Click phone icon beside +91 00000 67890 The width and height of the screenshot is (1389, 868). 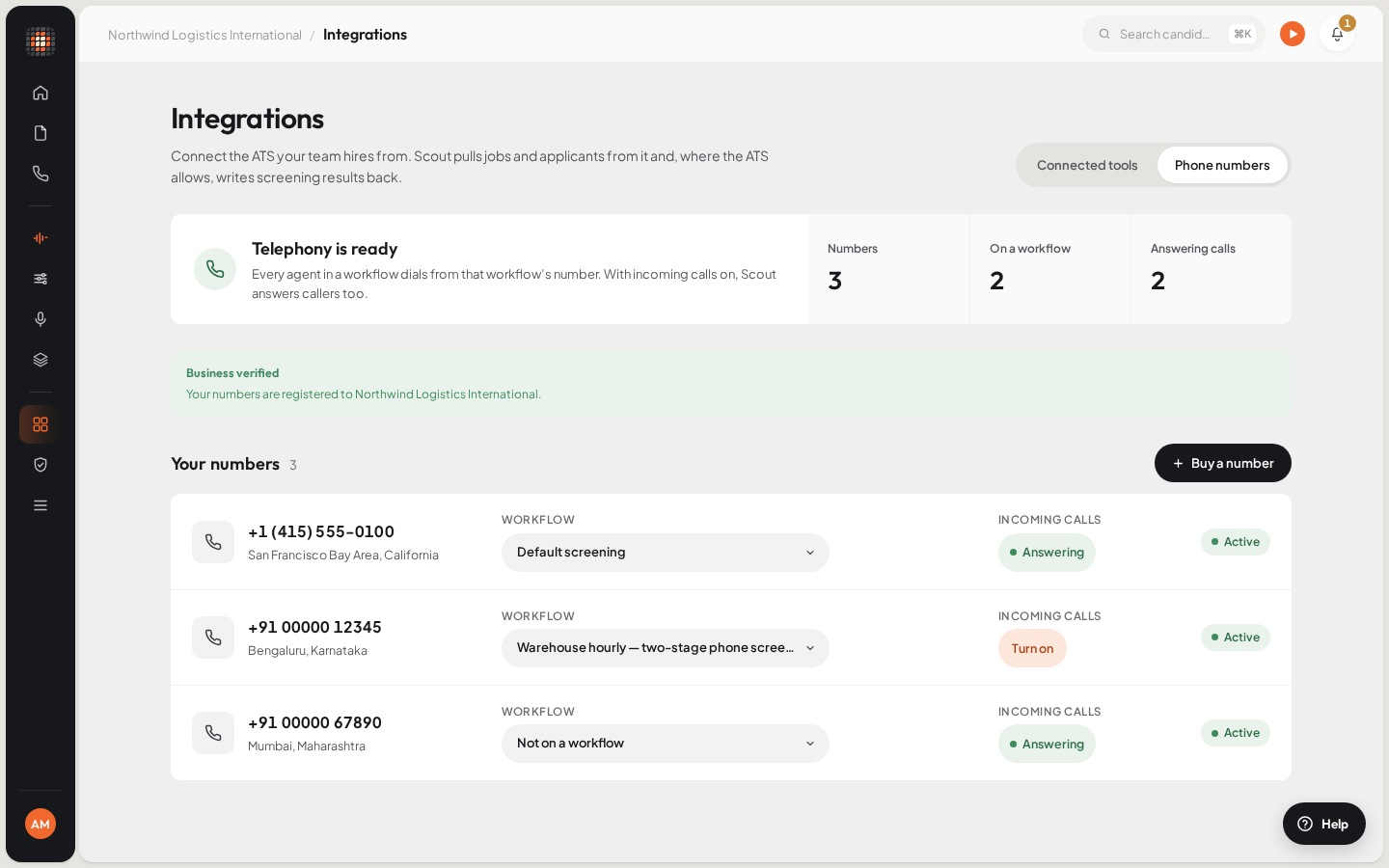click(213, 733)
